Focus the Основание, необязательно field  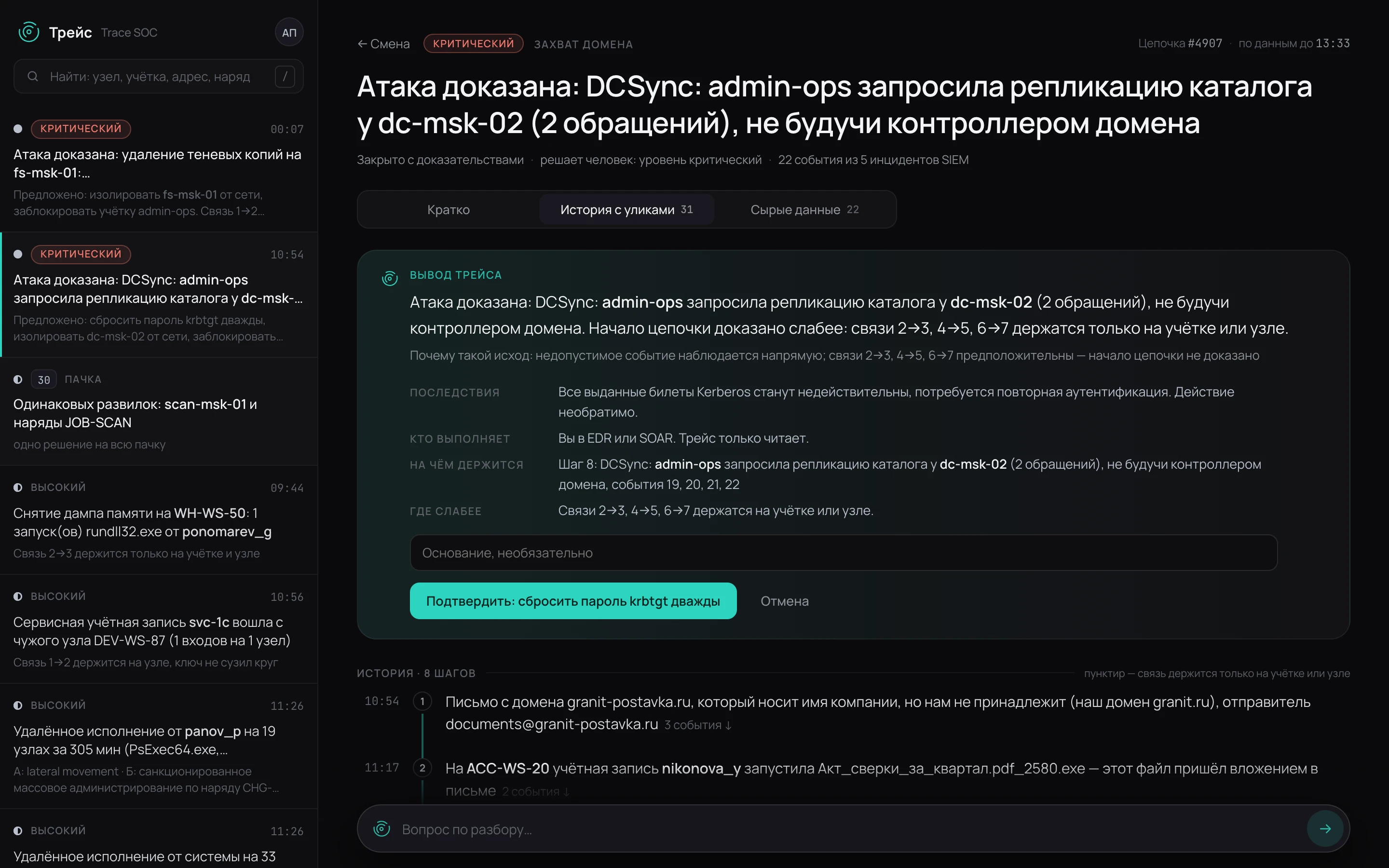tap(843, 553)
